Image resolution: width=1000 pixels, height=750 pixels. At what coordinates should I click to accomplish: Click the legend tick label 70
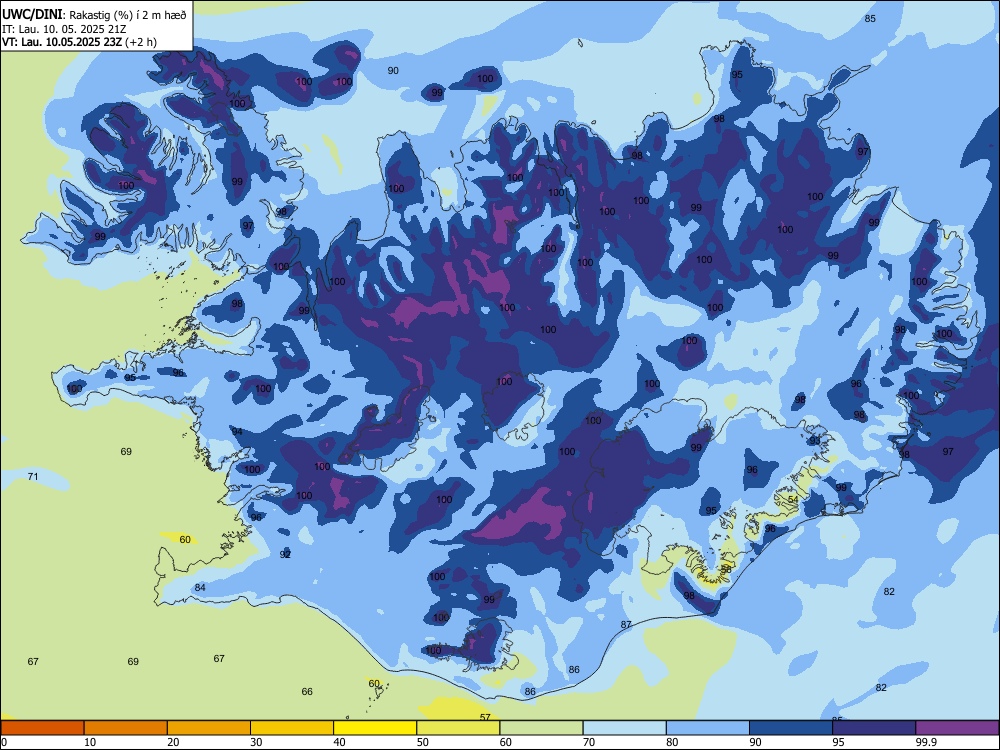click(589, 742)
